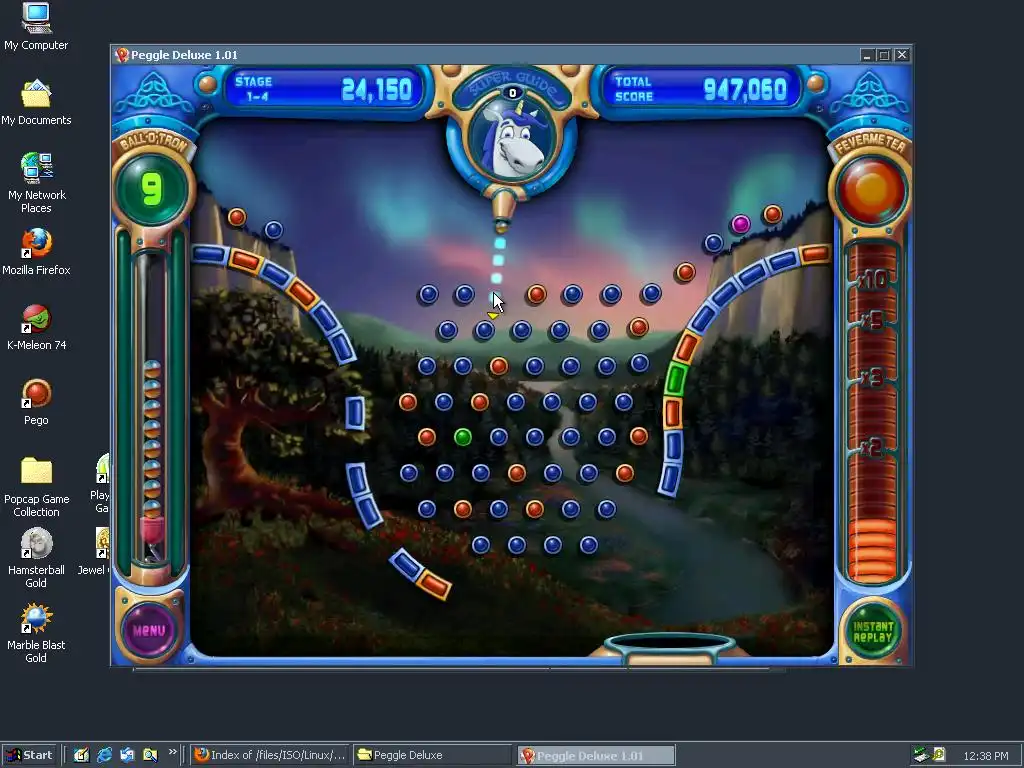This screenshot has height=768, width=1024.
Task: Click the Peggle window title bar icon
Action: pyautogui.click(x=121, y=55)
